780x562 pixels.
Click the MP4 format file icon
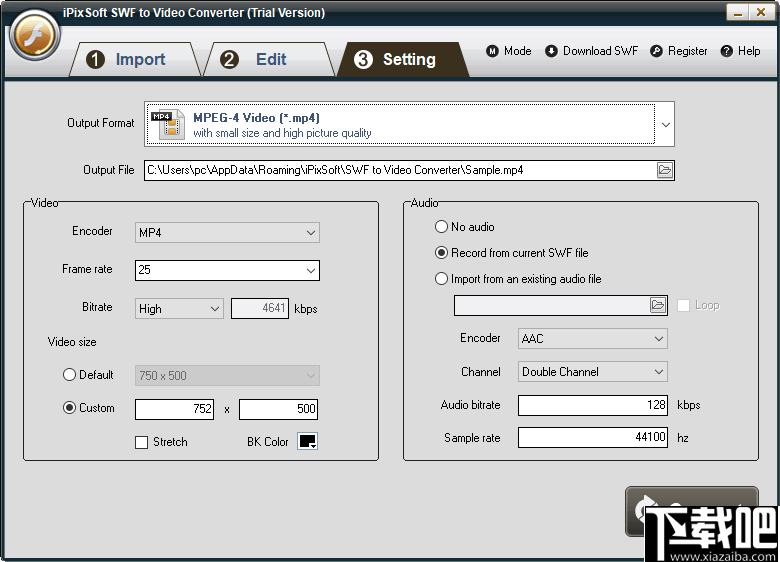point(168,124)
